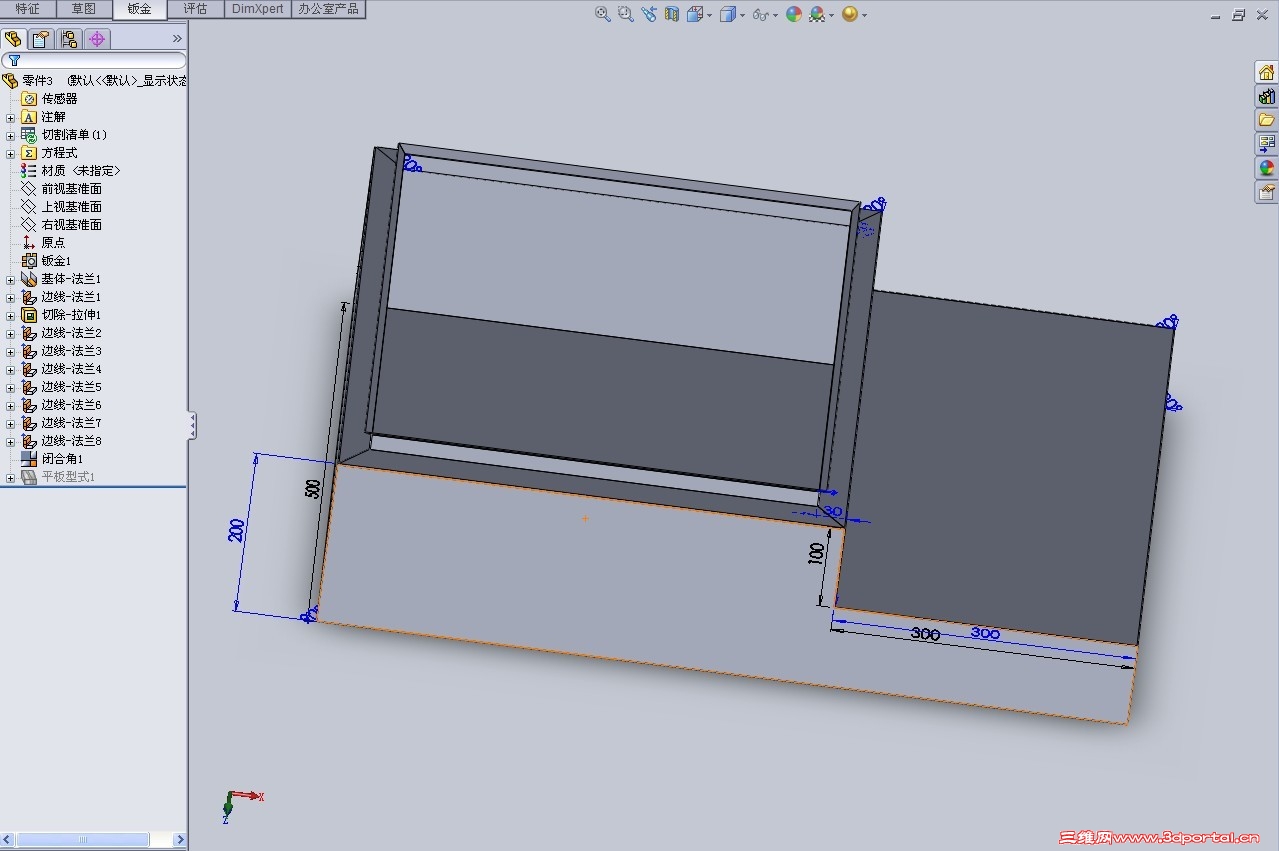
Task: Click the Section View icon
Action: click(672, 14)
